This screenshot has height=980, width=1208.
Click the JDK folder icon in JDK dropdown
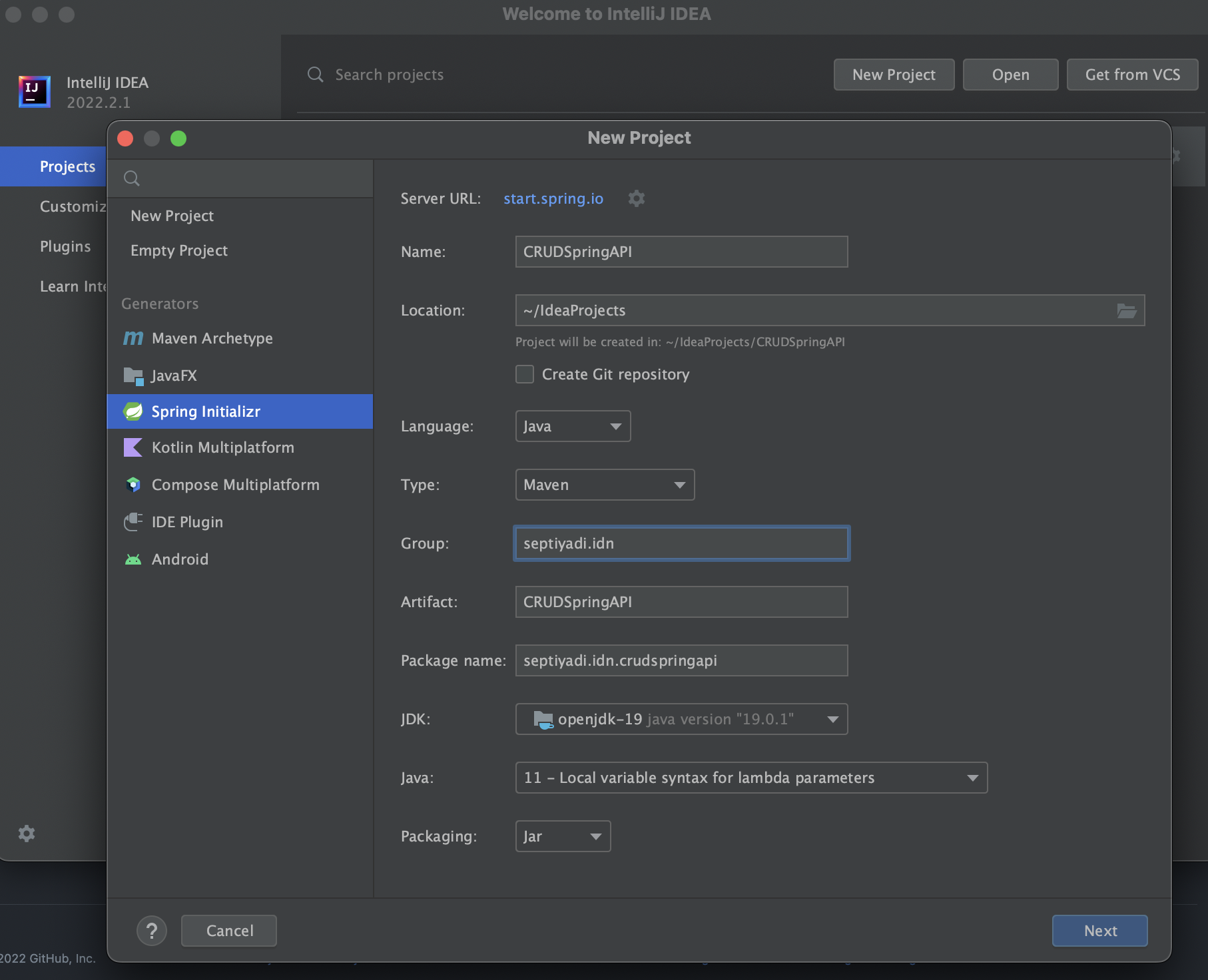(543, 720)
